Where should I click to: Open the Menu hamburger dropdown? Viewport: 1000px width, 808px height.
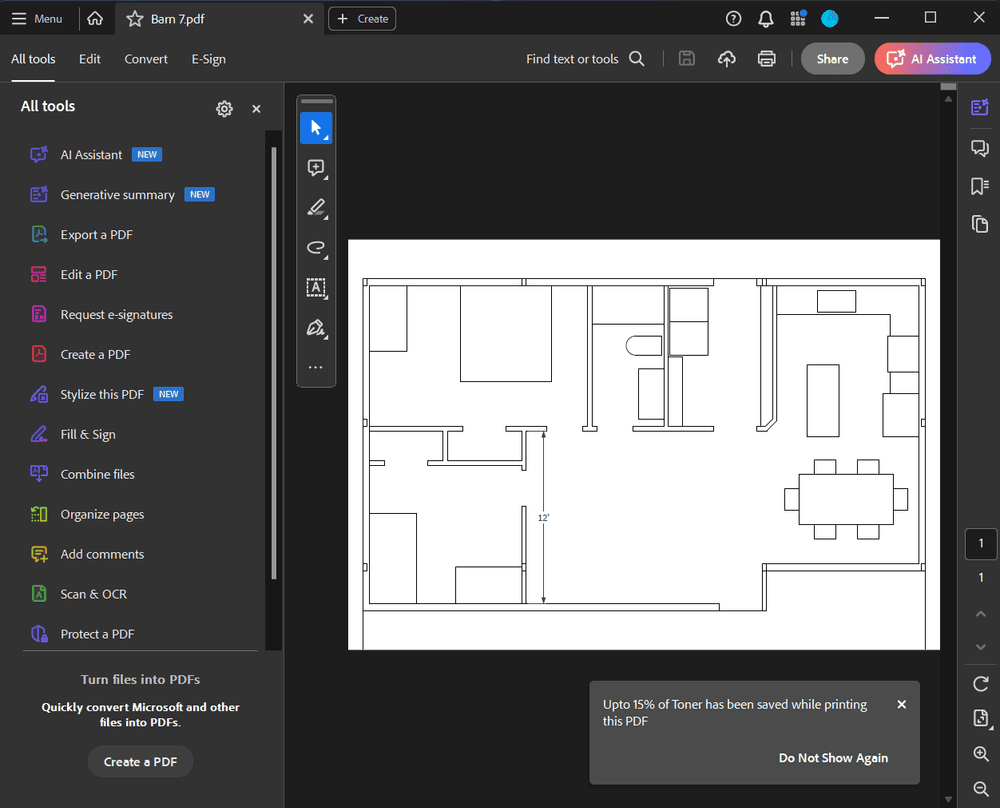37,19
